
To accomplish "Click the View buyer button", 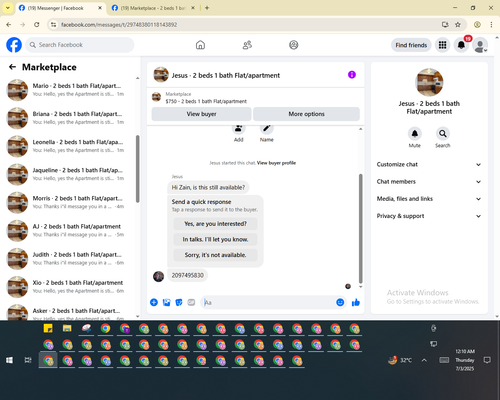I will [x=201, y=114].
